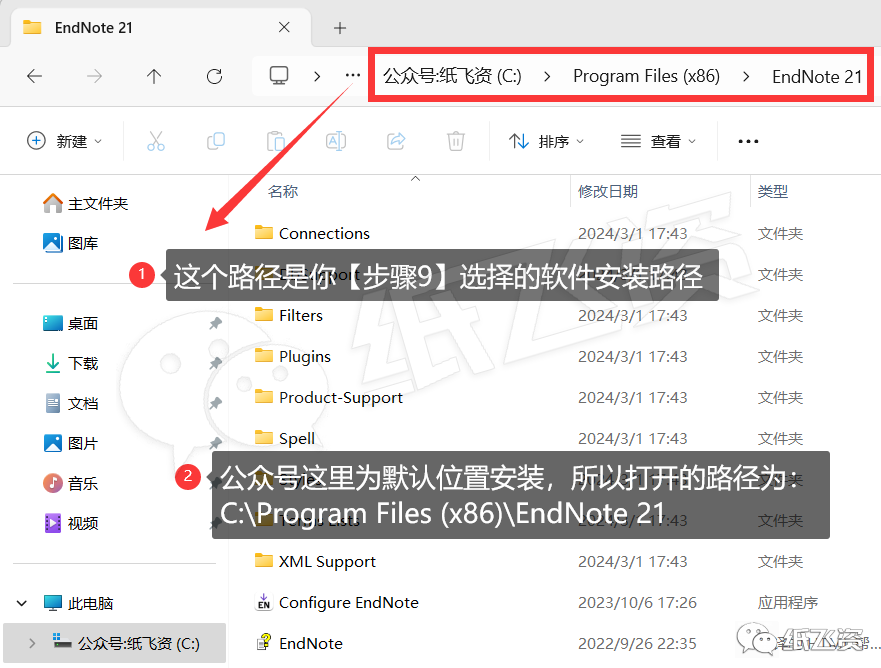Open 文档 in the sidebar
Viewport: 881px width, 668px height.
tap(70, 403)
